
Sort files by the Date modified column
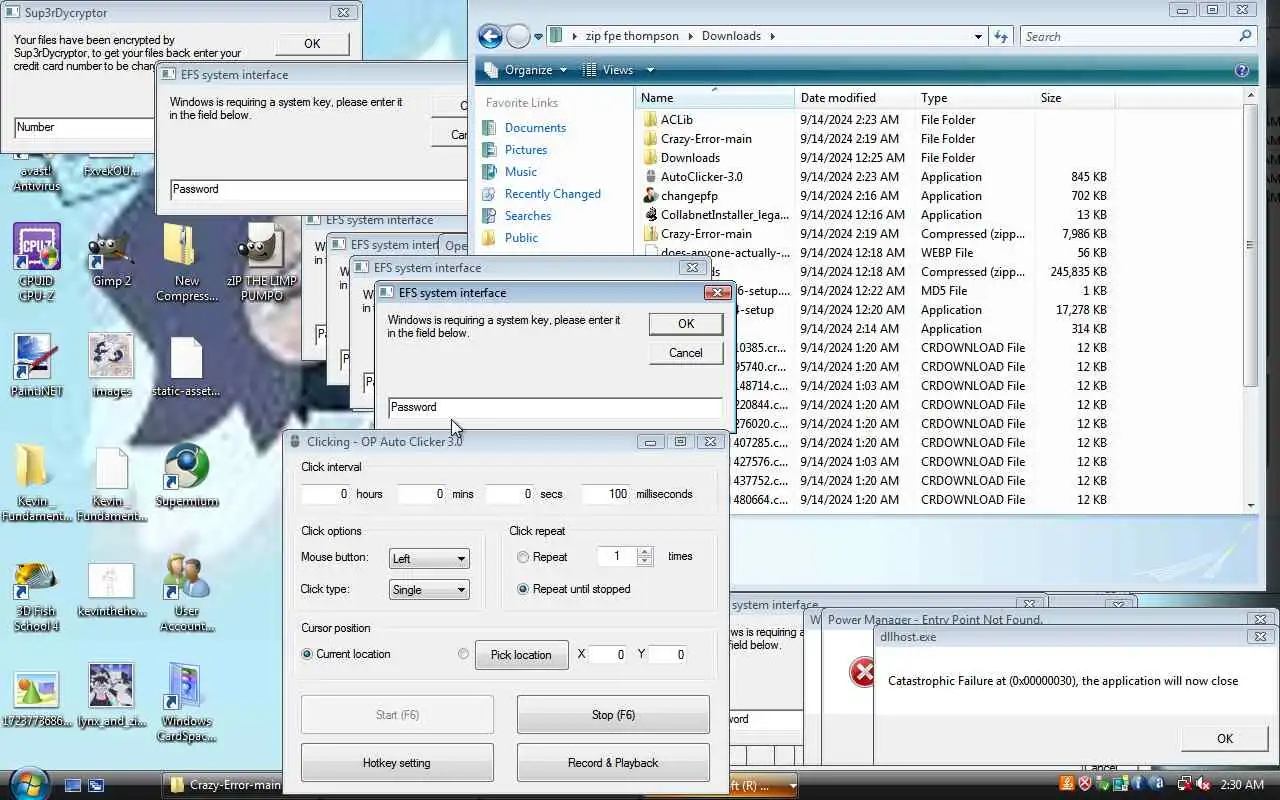[855, 98]
